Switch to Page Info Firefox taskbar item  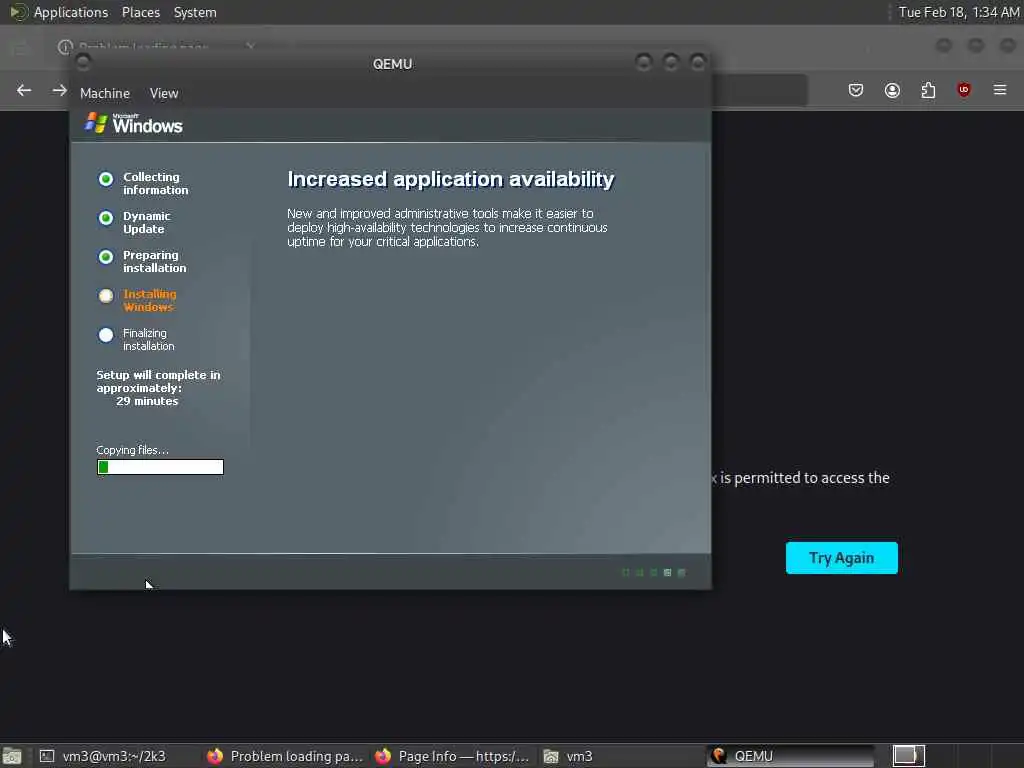click(452, 756)
